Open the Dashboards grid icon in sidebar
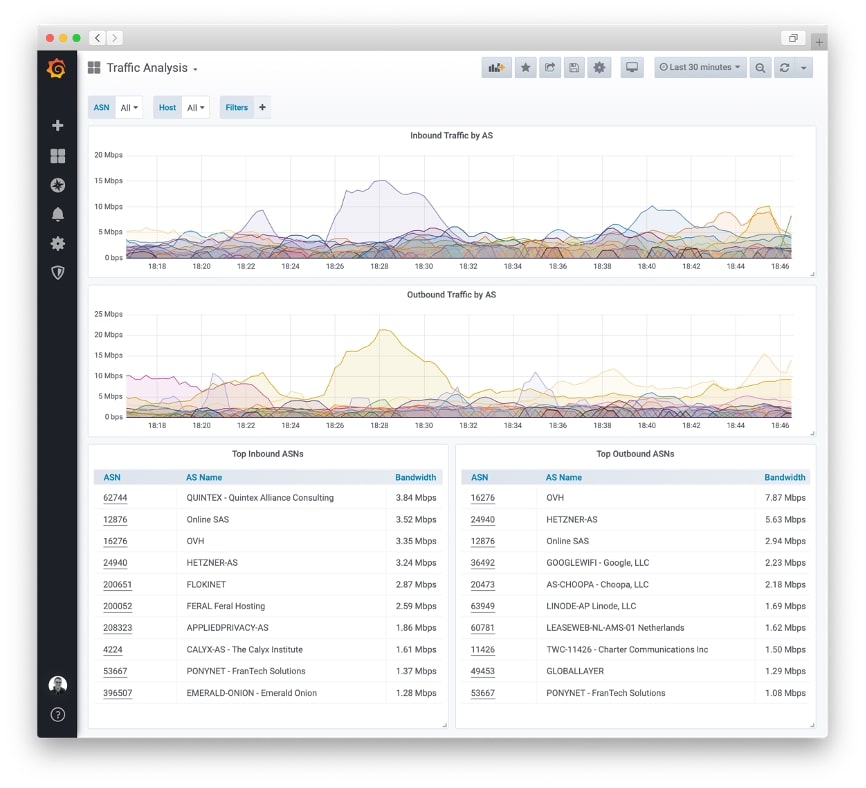 57,156
